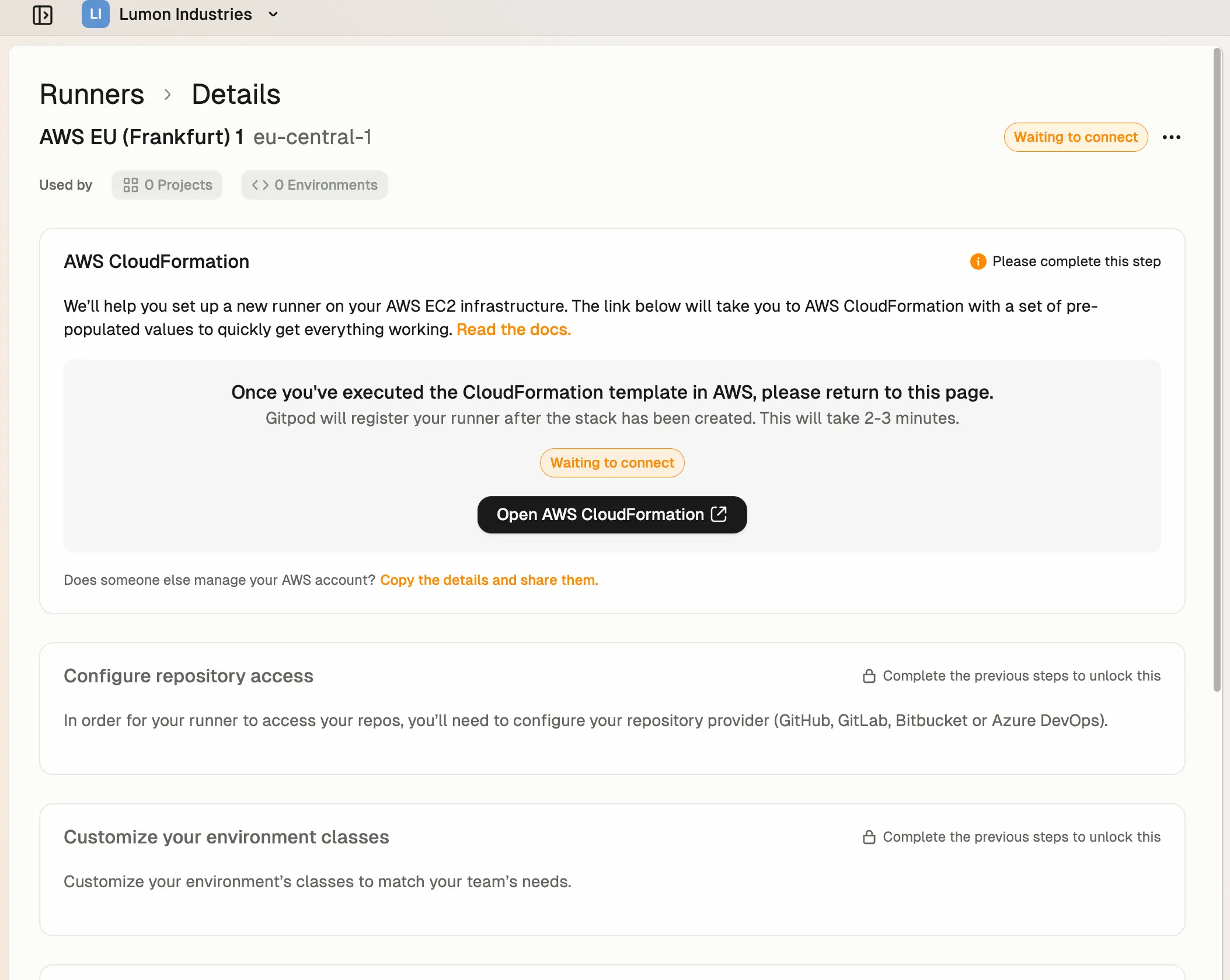Image resolution: width=1230 pixels, height=980 pixels.
Task: Click the external link icon on CloudFormation button
Action: [719, 514]
